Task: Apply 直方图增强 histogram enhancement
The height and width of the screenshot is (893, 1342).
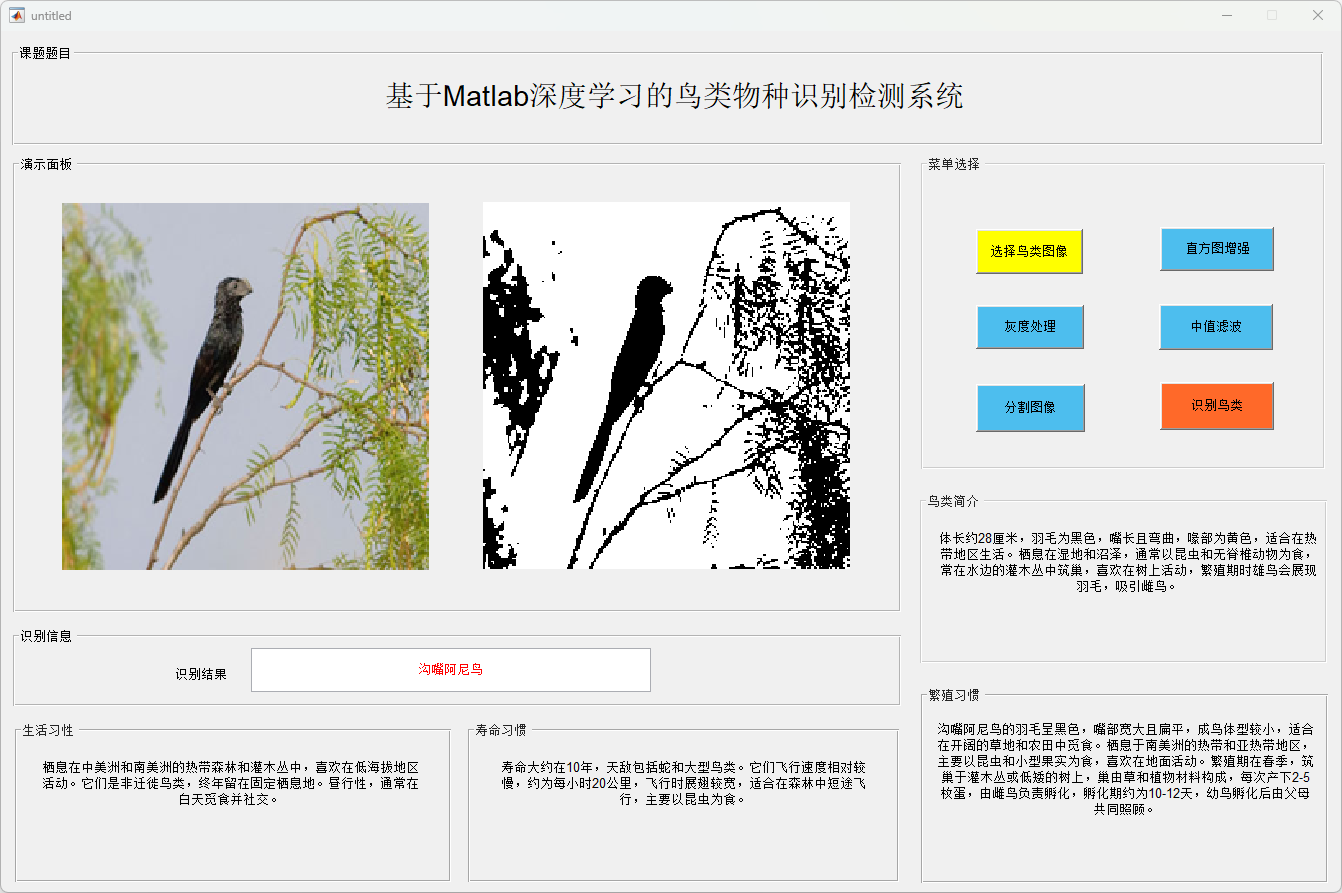Action: 1217,249
